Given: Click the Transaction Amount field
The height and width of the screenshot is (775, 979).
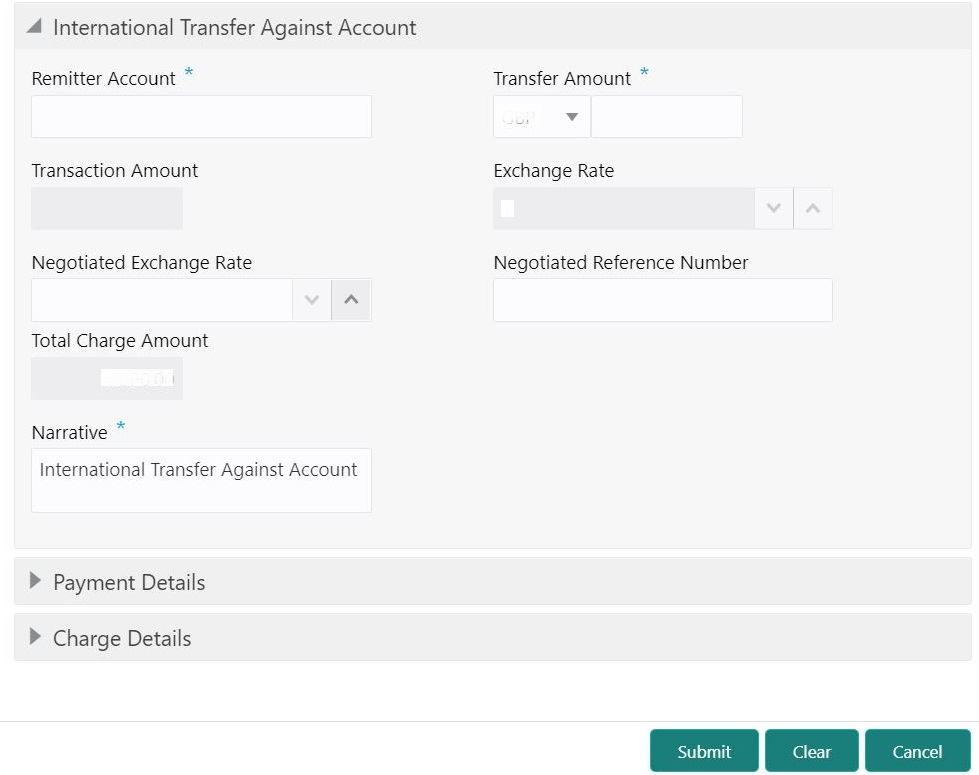Looking at the screenshot, I should [107, 208].
